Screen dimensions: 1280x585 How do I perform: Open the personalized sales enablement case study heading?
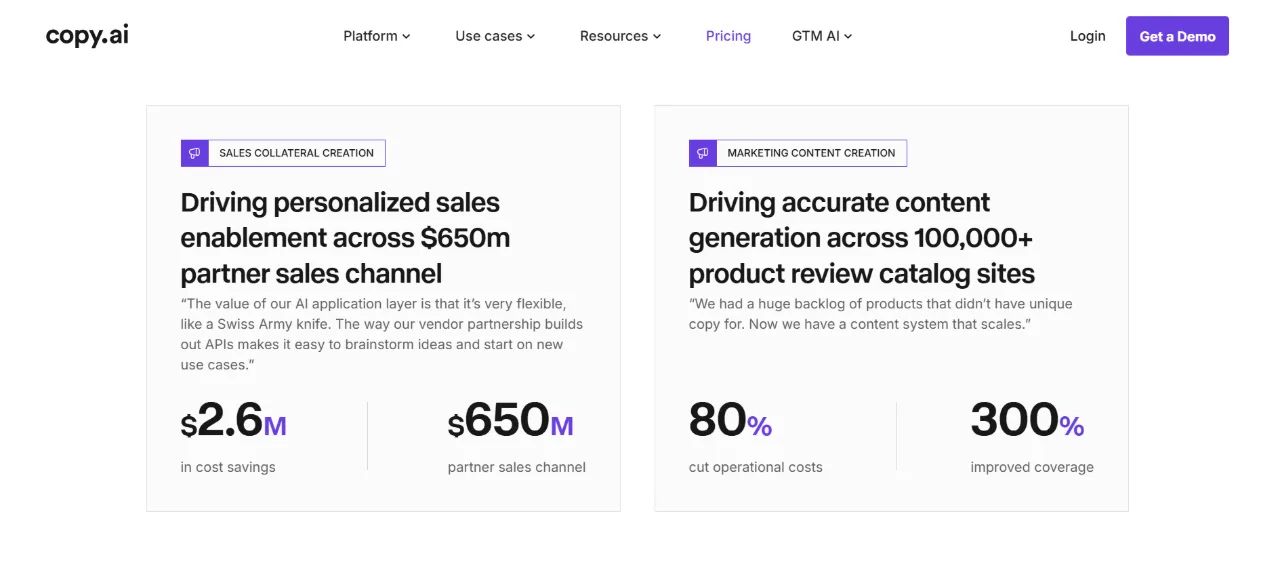(345, 238)
